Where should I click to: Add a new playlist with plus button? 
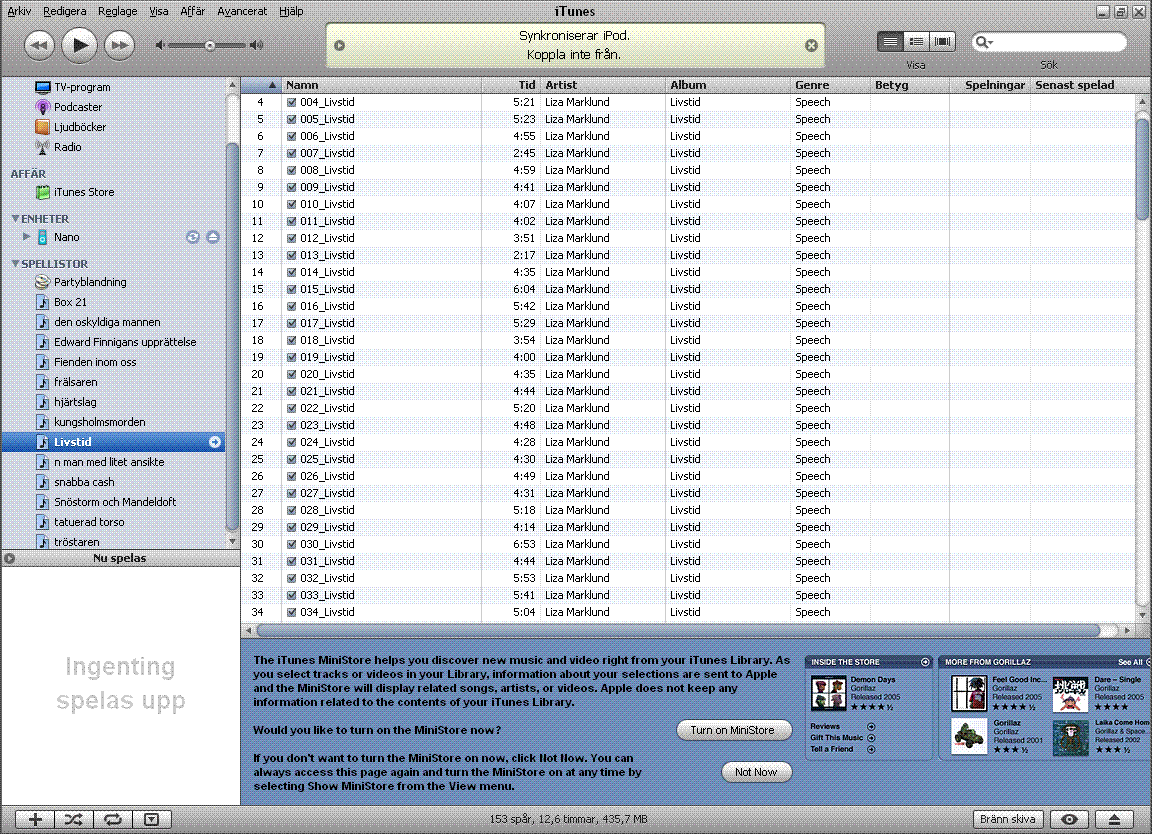(35, 819)
